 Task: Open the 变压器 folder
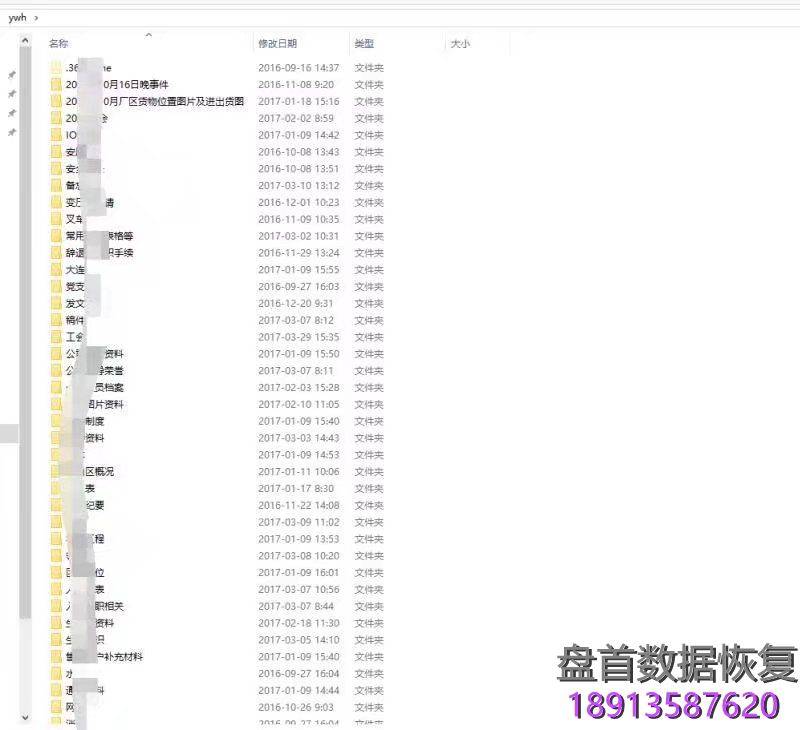tap(85, 202)
